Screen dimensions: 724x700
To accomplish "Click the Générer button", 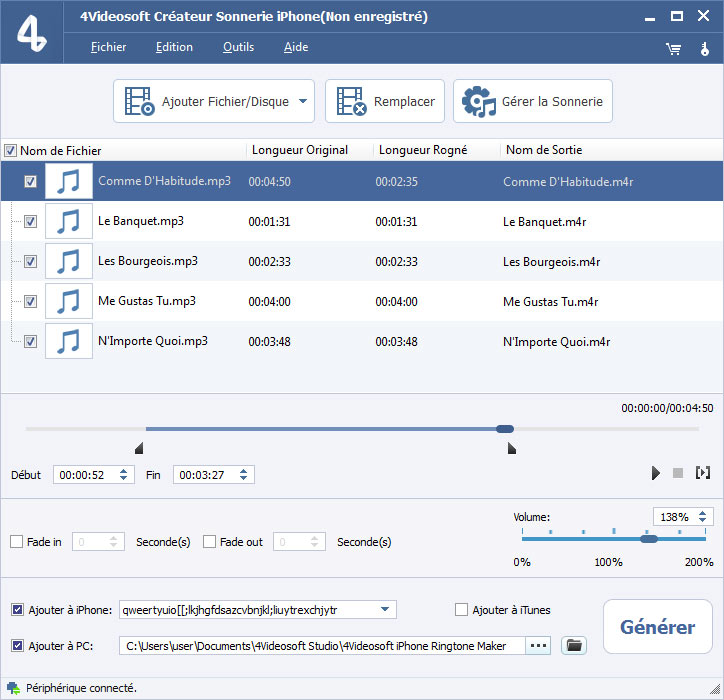I will [x=657, y=627].
